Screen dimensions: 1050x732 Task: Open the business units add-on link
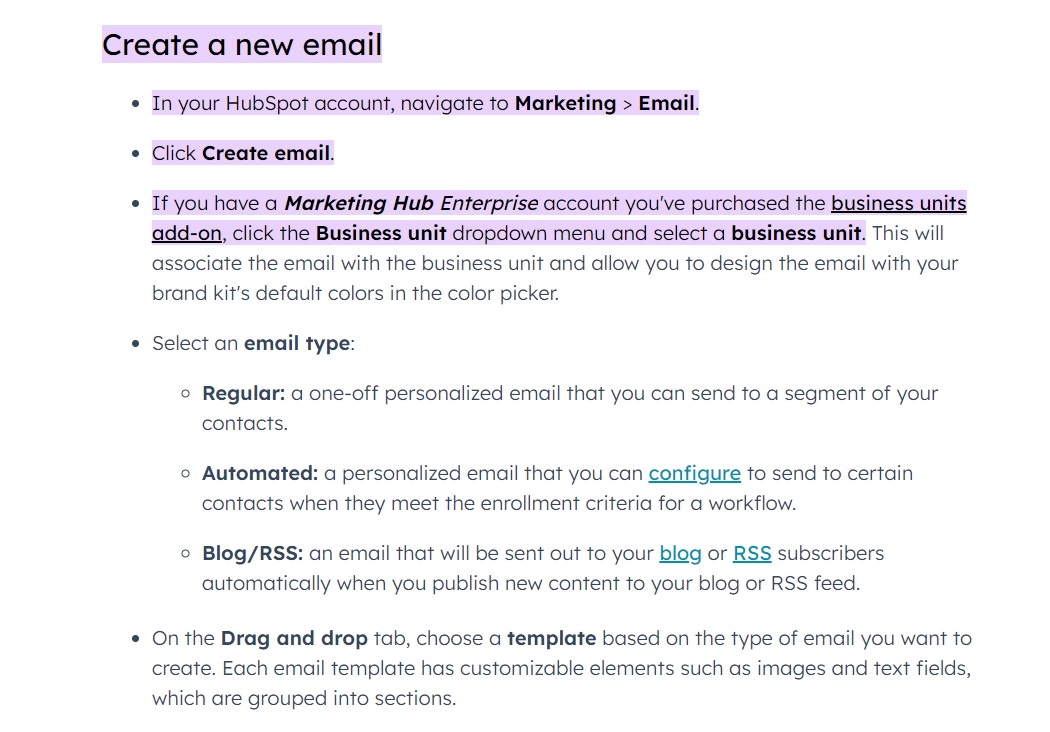coord(898,203)
